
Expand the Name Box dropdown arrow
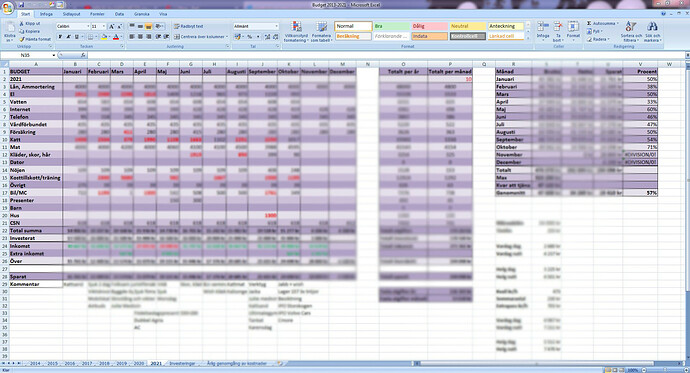click(54, 55)
